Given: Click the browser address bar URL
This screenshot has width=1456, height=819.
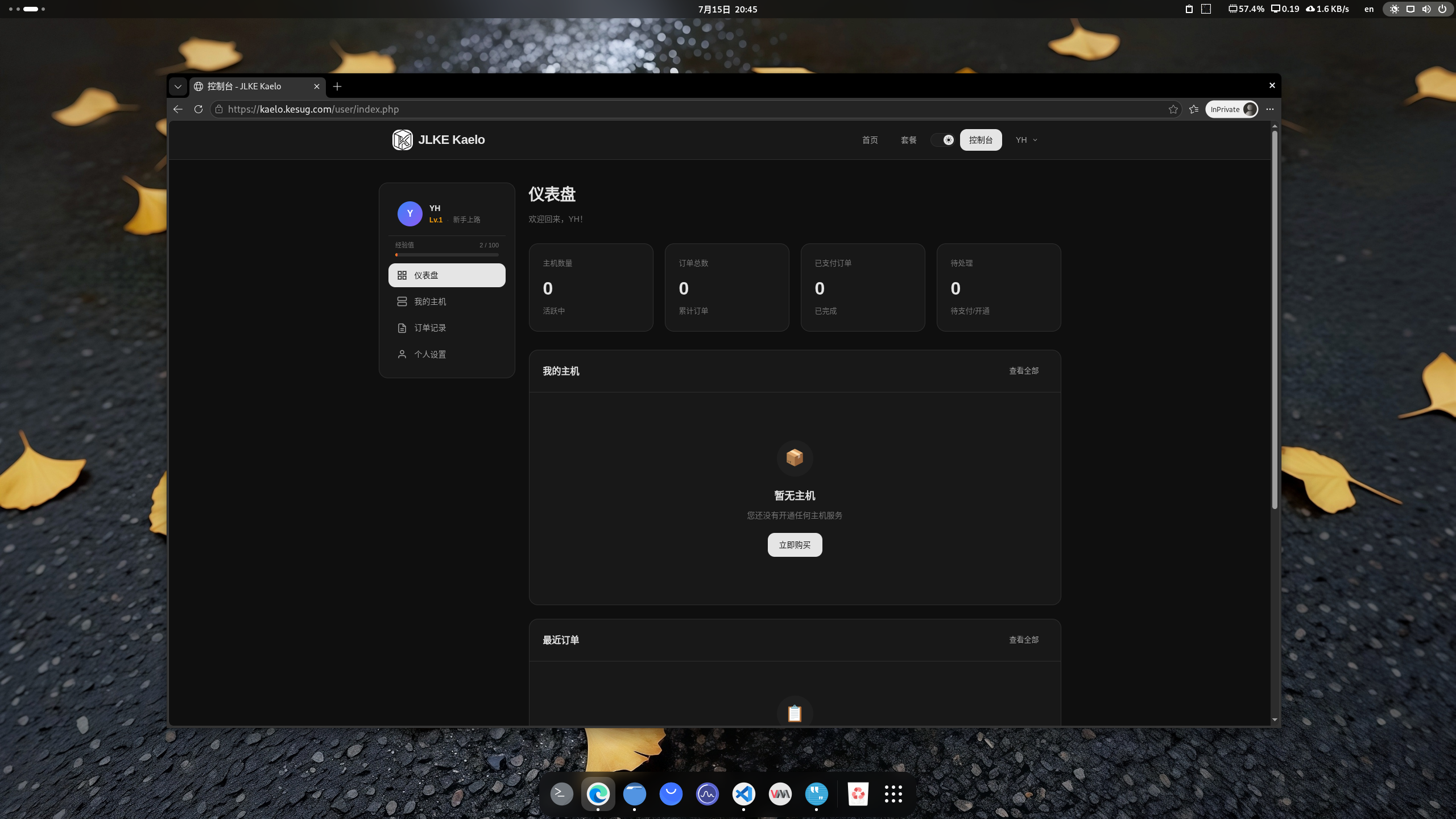Looking at the screenshot, I should click(x=313, y=109).
